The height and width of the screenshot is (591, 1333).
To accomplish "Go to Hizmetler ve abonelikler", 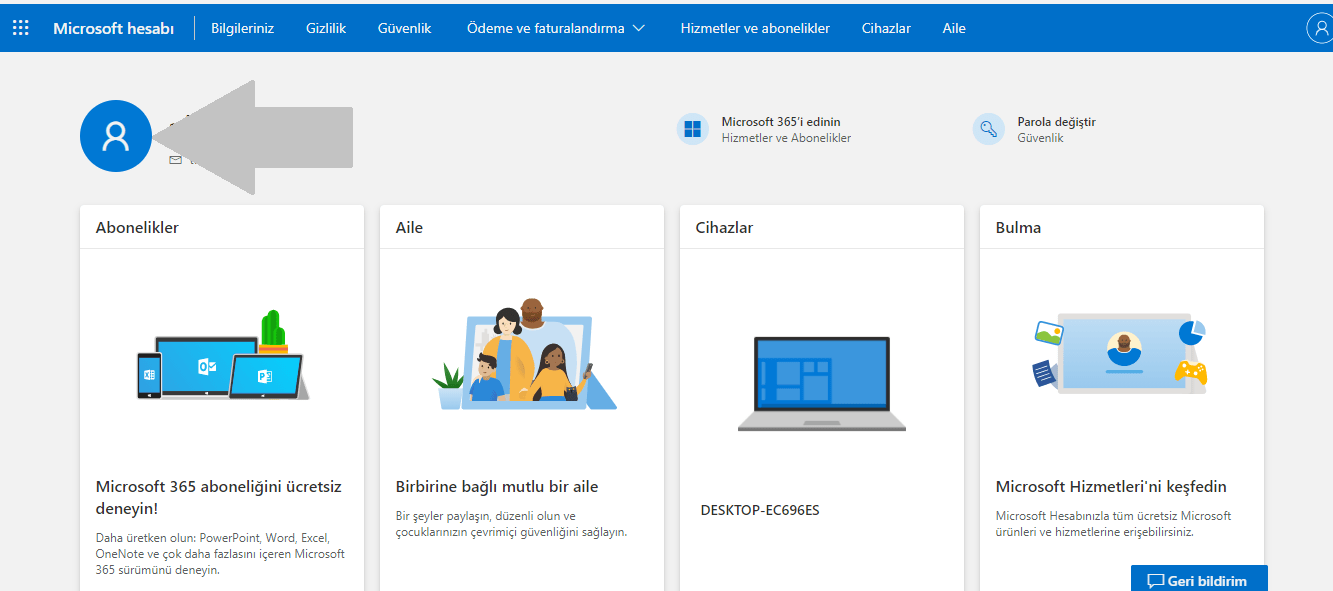I will pyautogui.click(x=756, y=28).
